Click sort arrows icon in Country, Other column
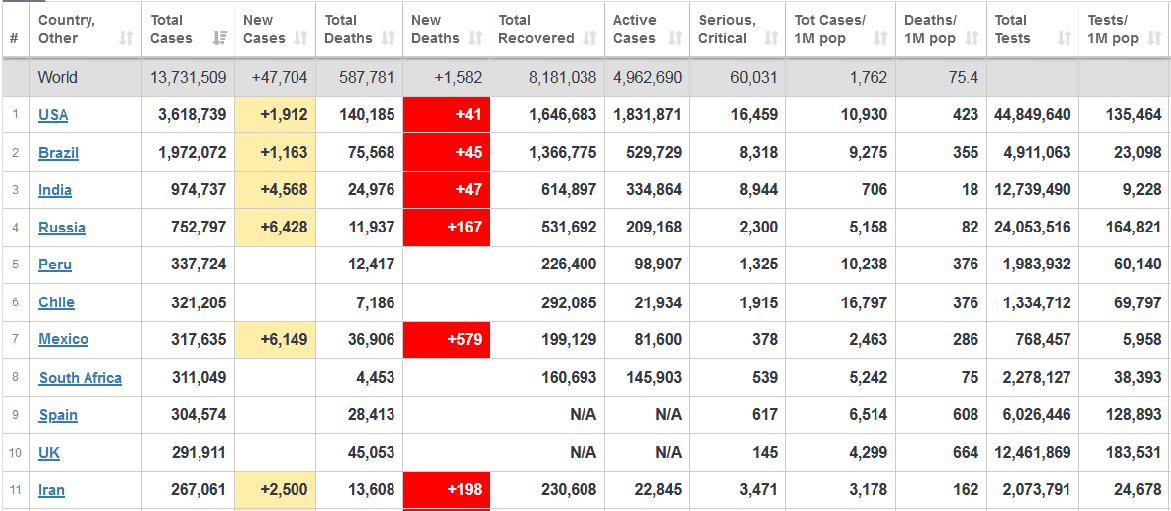The image size is (1171, 511). pos(126,39)
